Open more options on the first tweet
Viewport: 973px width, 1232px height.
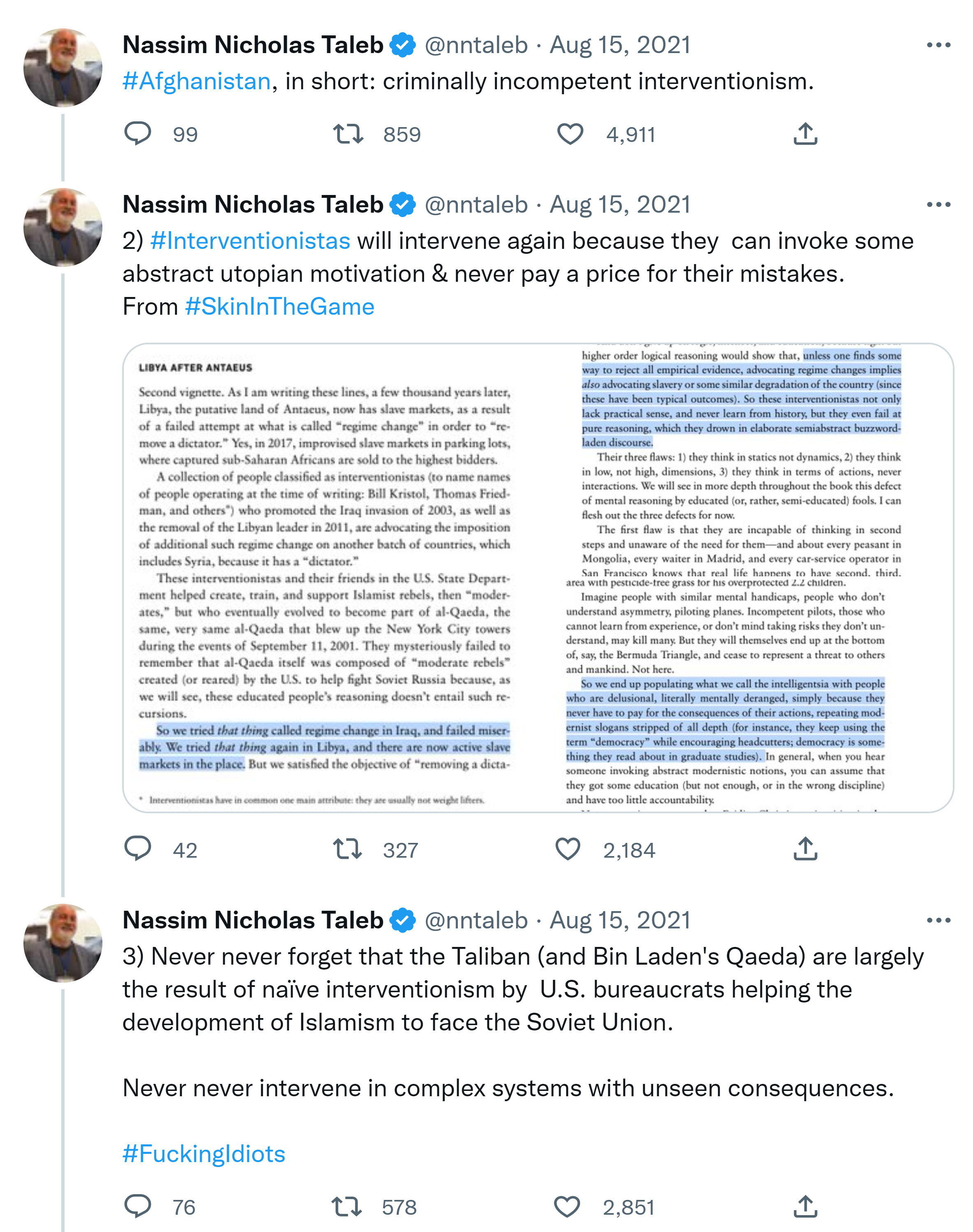click(x=938, y=45)
